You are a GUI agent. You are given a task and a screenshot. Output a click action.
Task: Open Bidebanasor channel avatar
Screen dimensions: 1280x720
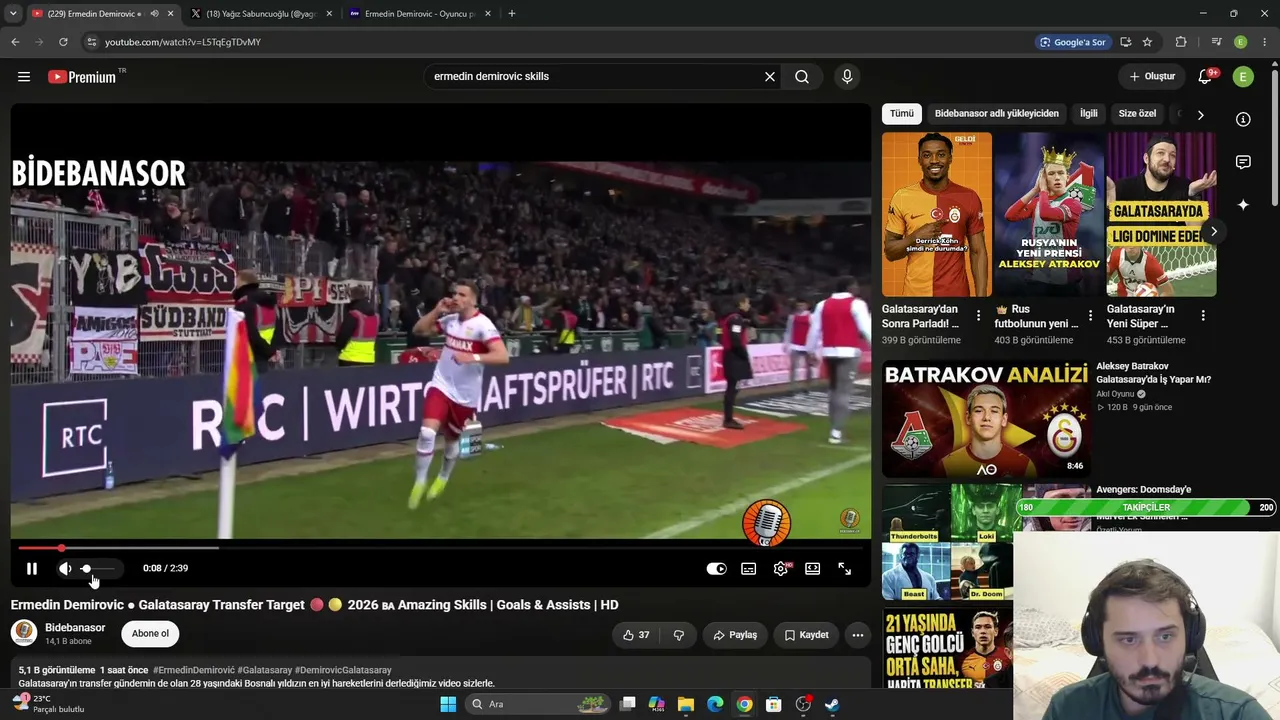pyautogui.click(x=24, y=633)
